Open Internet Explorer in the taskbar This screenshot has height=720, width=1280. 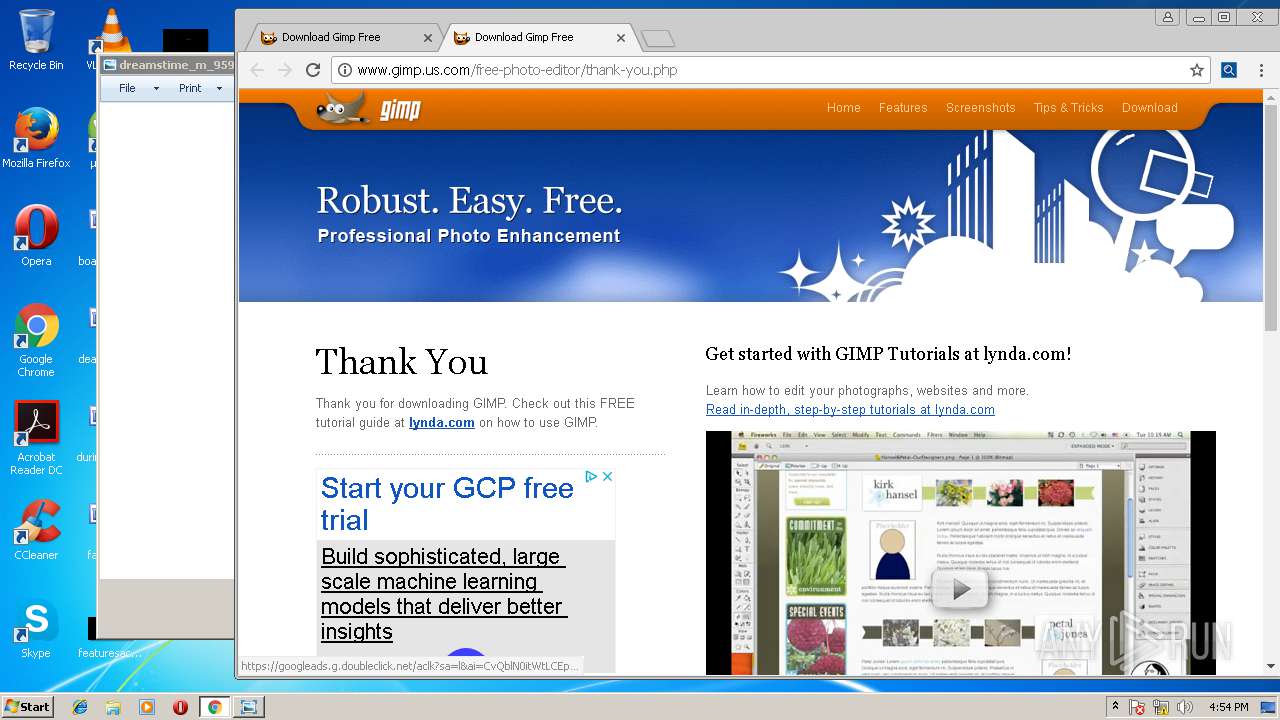pyautogui.click(x=80, y=707)
